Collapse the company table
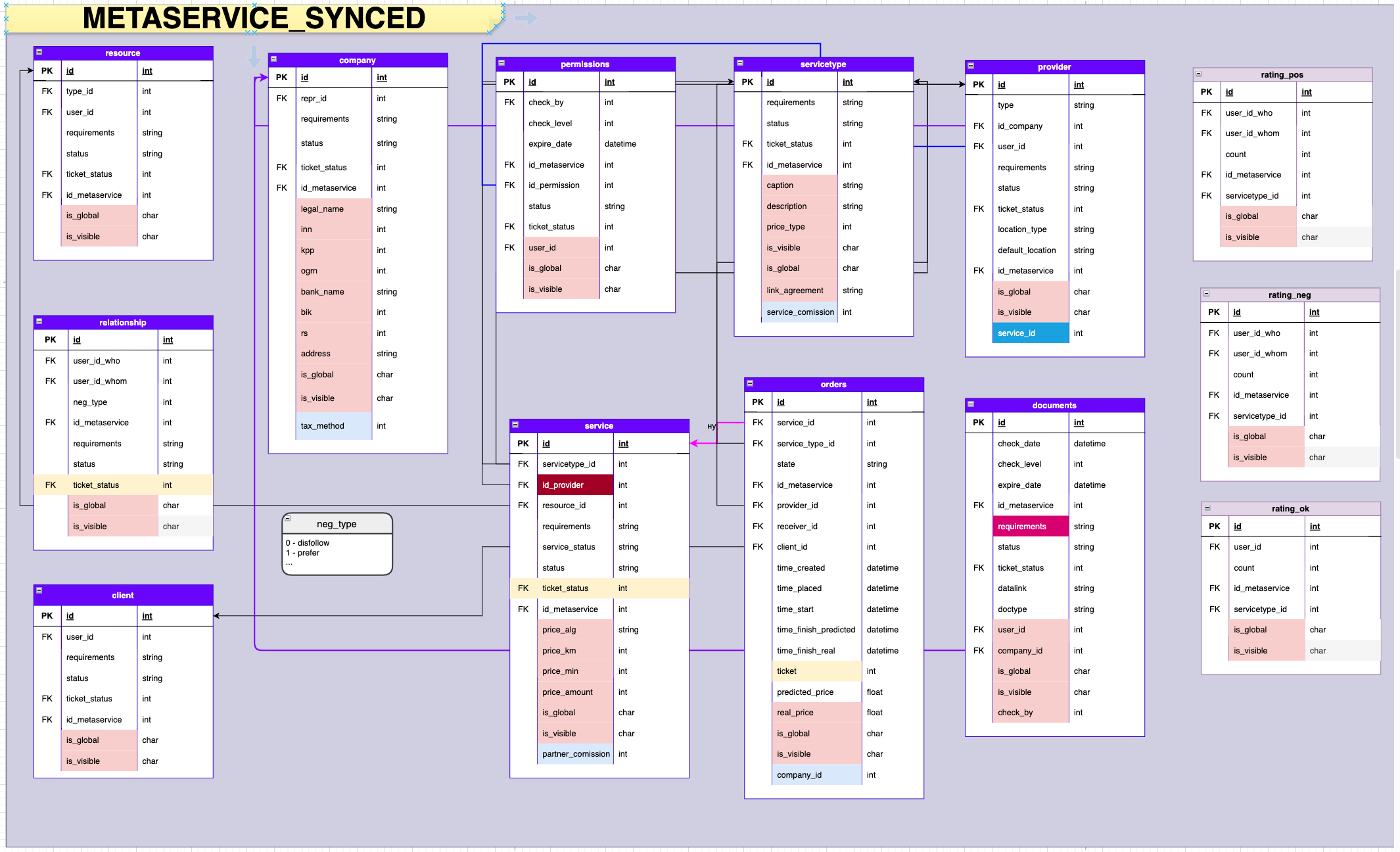 273,59
